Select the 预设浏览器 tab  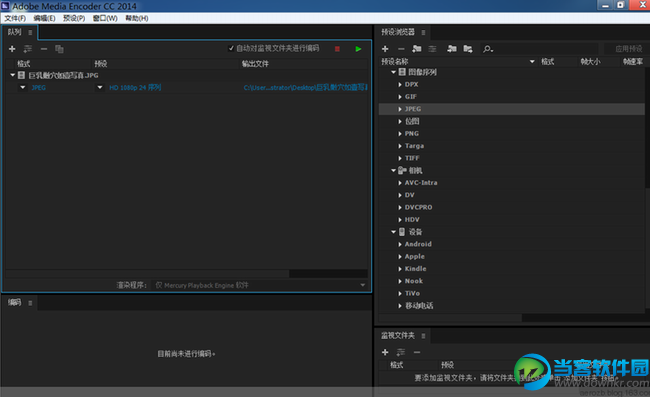pyautogui.click(x=398, y=32)
